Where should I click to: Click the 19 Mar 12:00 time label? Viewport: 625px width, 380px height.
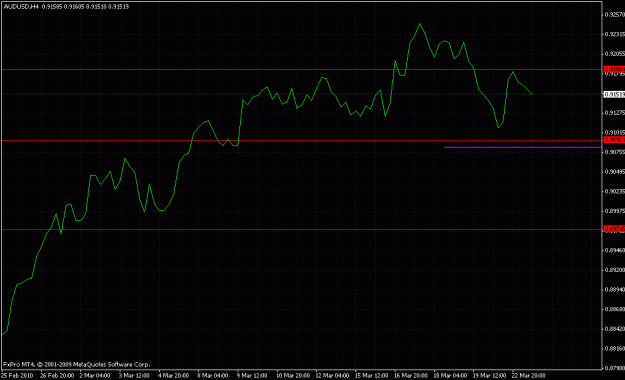(489, 376)
